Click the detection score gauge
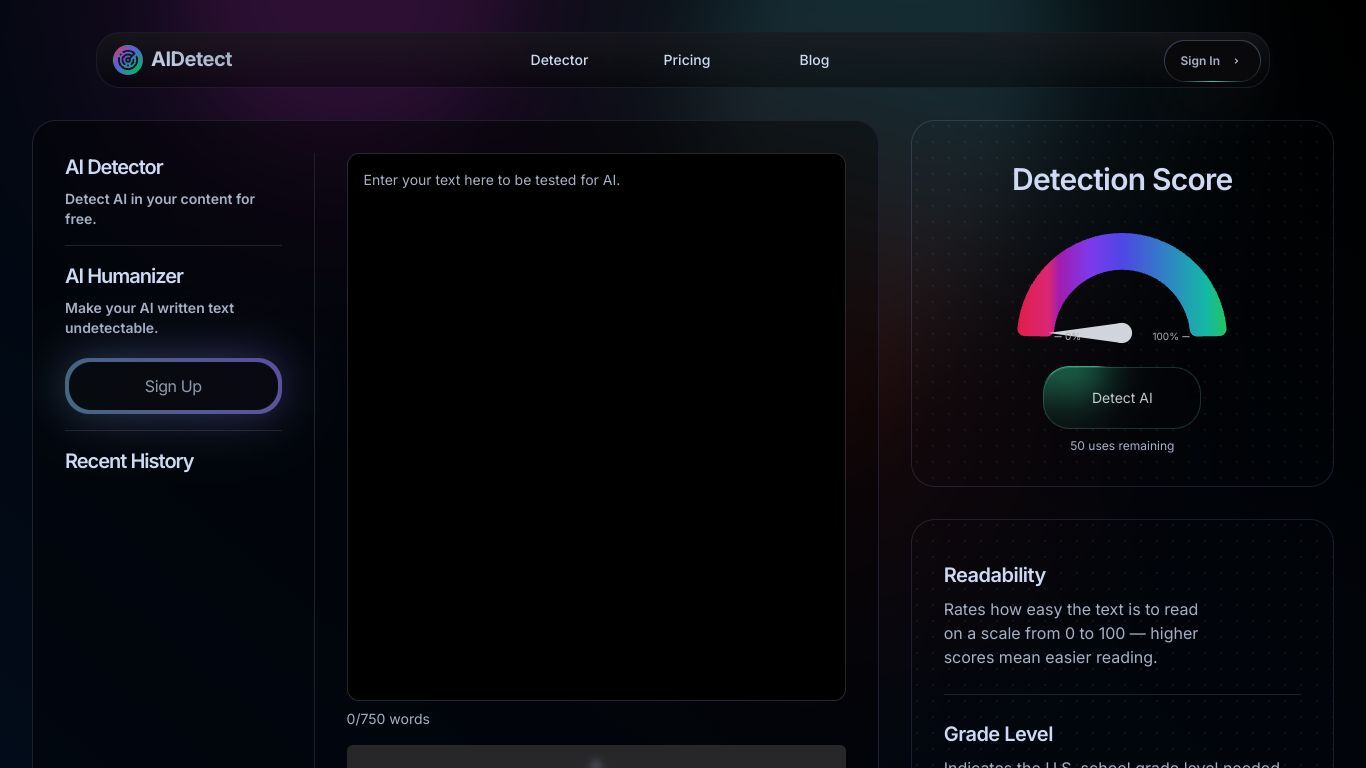 pos(1122,286)
